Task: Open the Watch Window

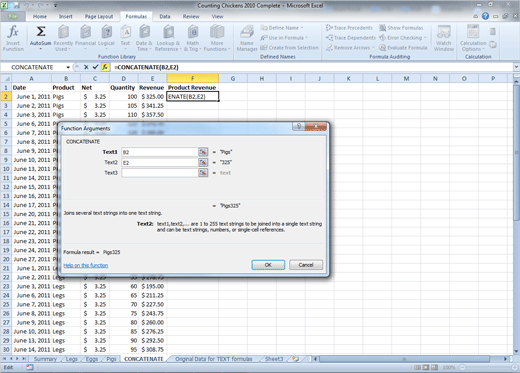Action: pos(444,38)
